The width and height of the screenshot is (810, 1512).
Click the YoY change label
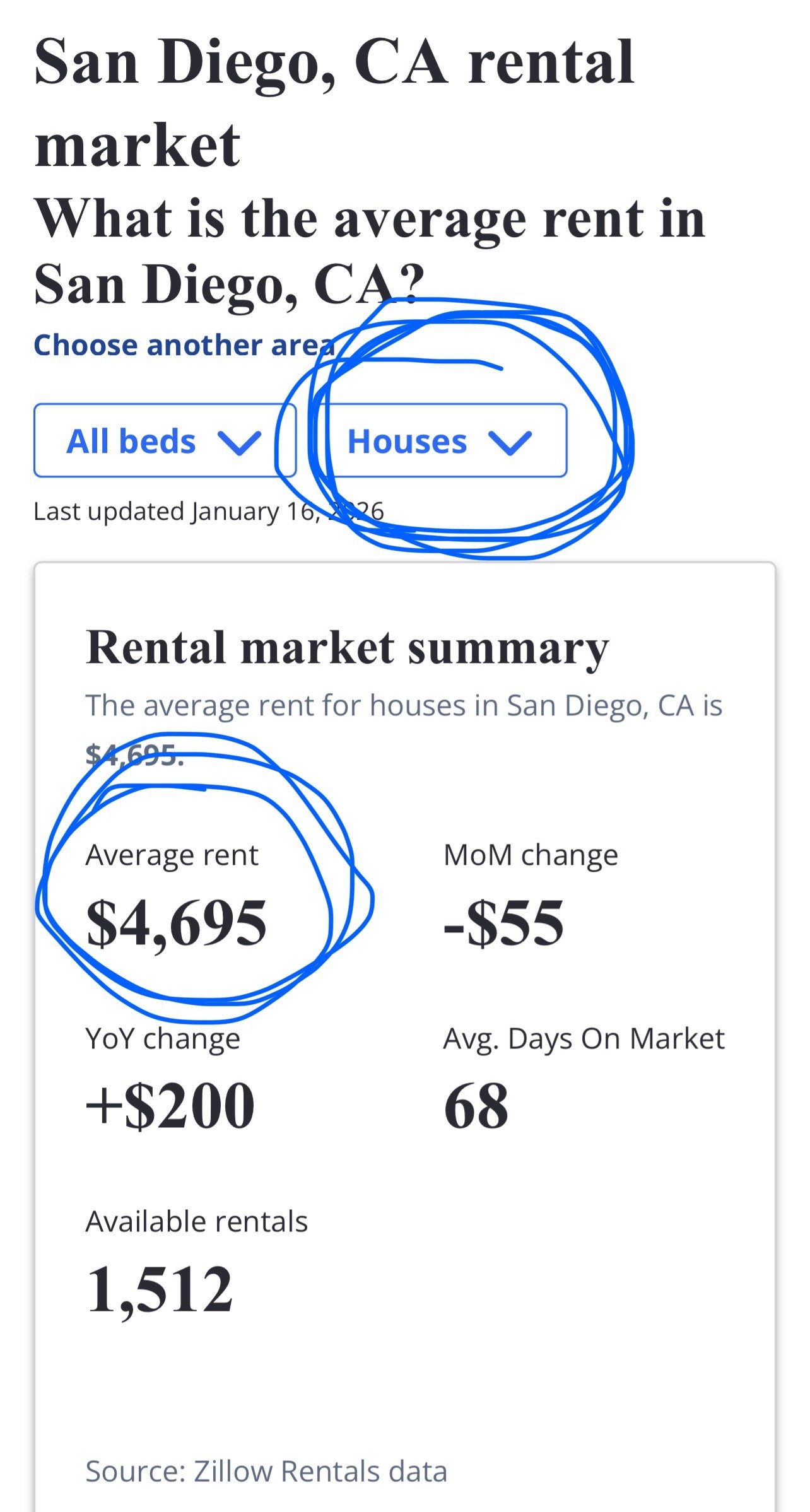[163, 1038]
